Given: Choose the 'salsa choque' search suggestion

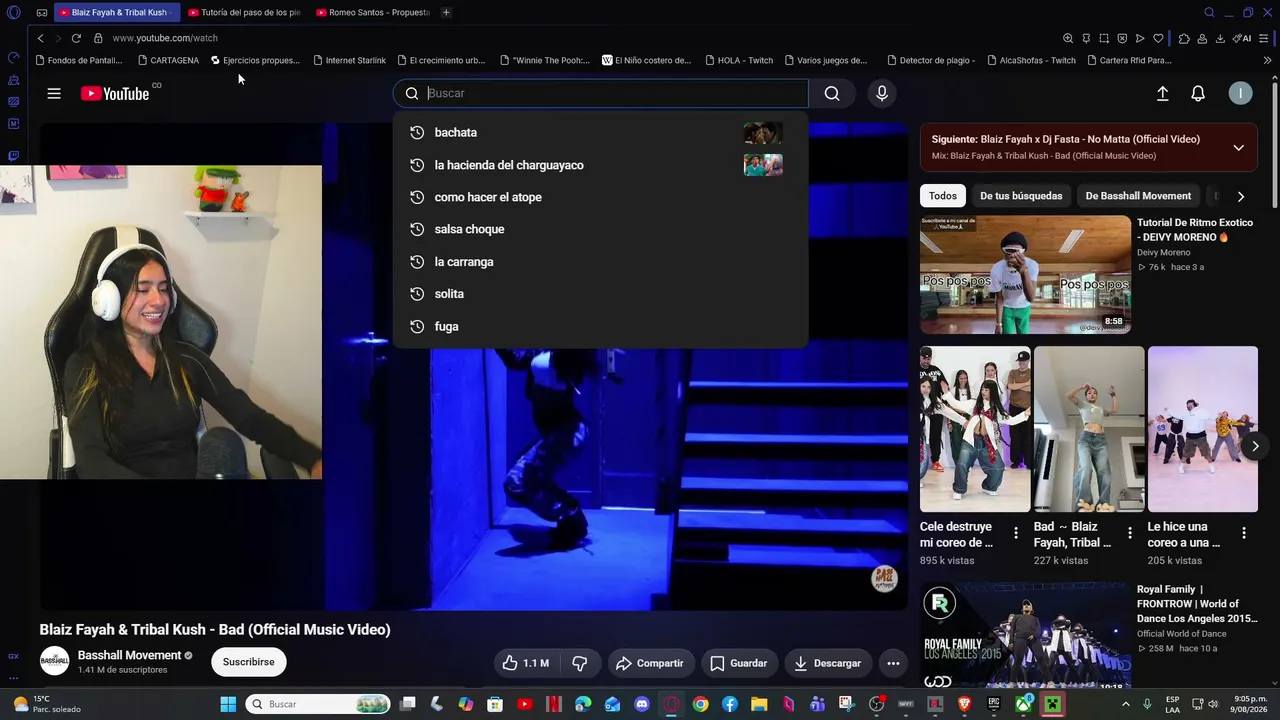Looking at the screenshot, I should pyautogui.click(x=600, y=229).
